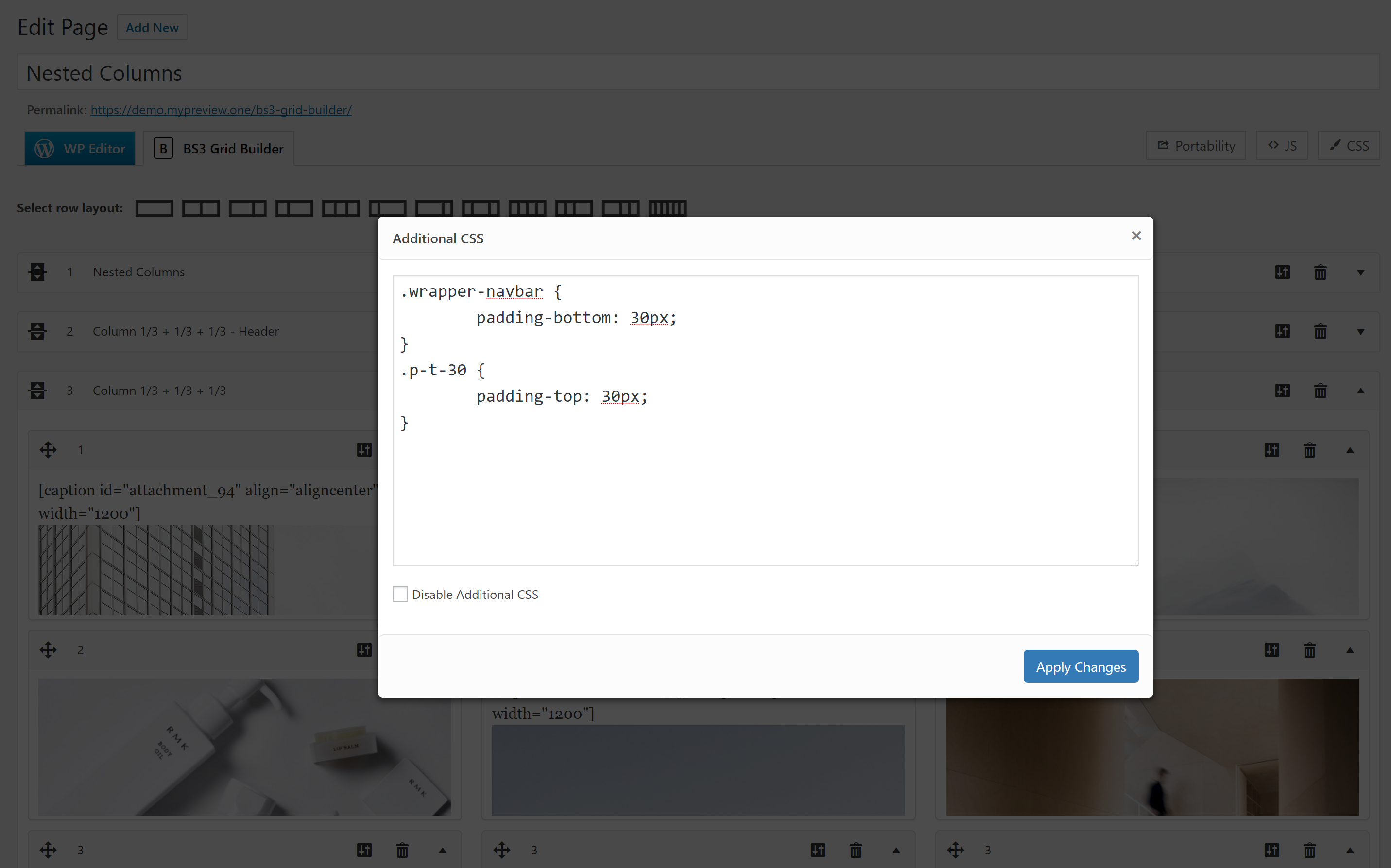The image size is (1391, 868).
Task: Click the '.wrapper-navbar' selector text in the CSS
Action: [x=472, y=291]
